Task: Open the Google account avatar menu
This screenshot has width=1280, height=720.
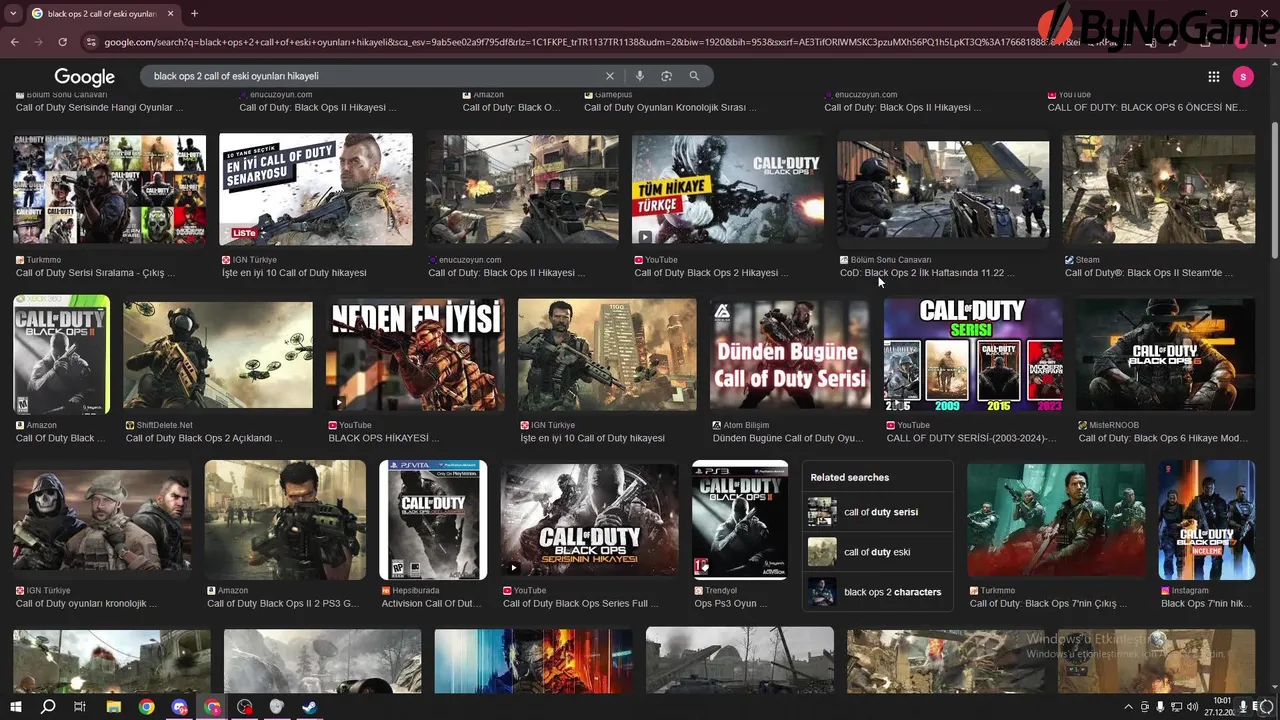Action: tap(1243, 77)
